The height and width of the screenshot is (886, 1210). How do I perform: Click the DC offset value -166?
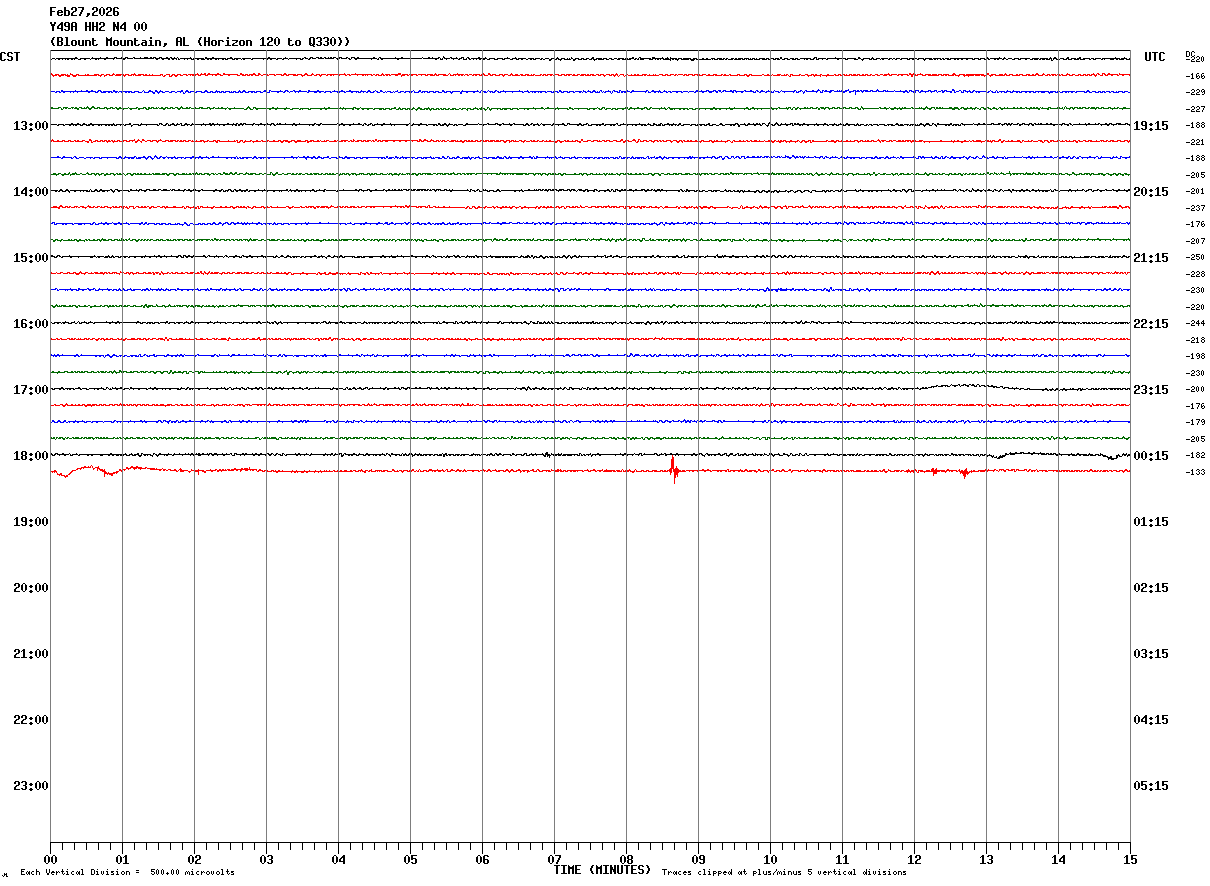coord(1195,76)
